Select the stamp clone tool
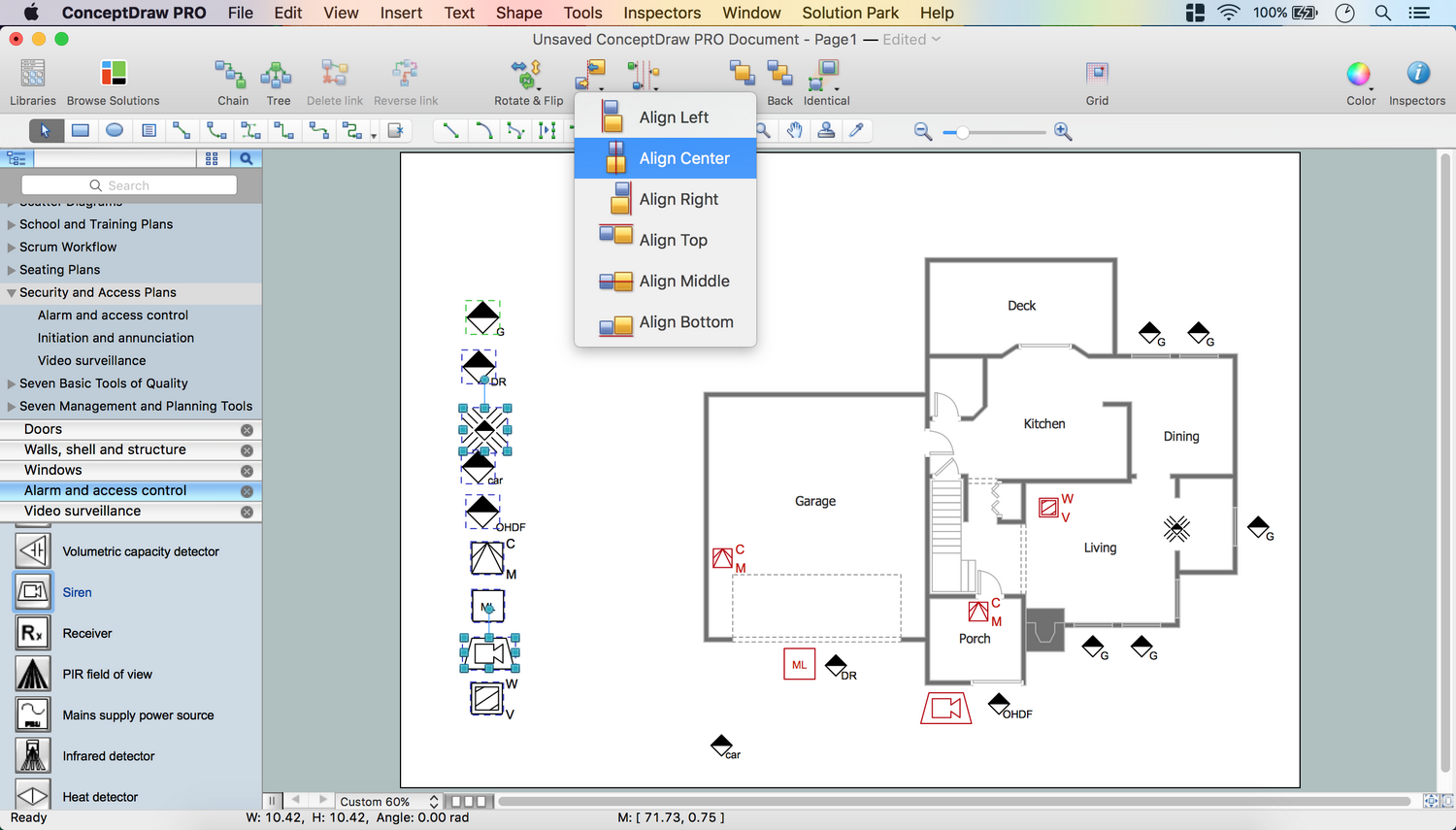The height and width of the screenshot is (830, 1456). pyautogui.click(x=826, y=130)
